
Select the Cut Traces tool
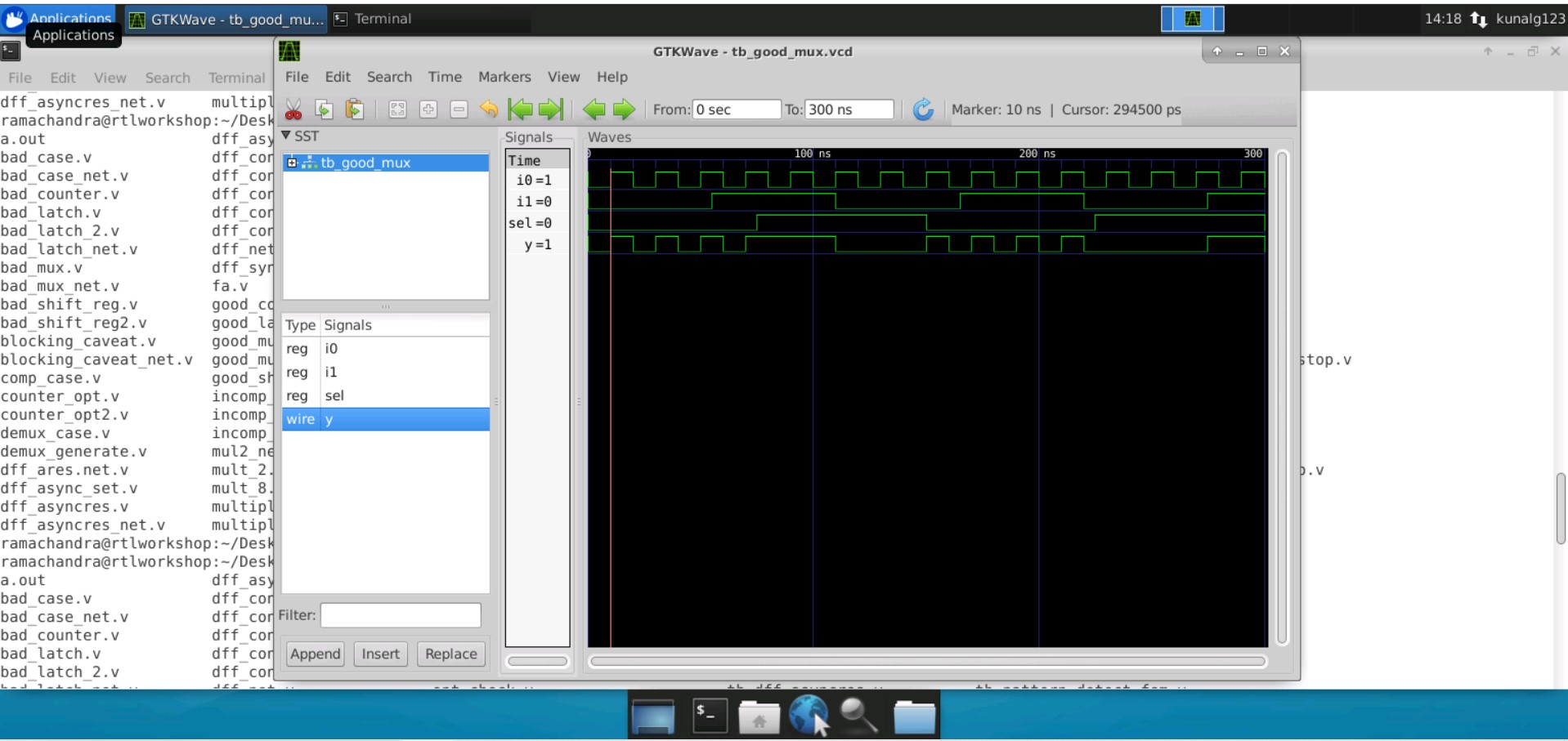pos(292,109)
